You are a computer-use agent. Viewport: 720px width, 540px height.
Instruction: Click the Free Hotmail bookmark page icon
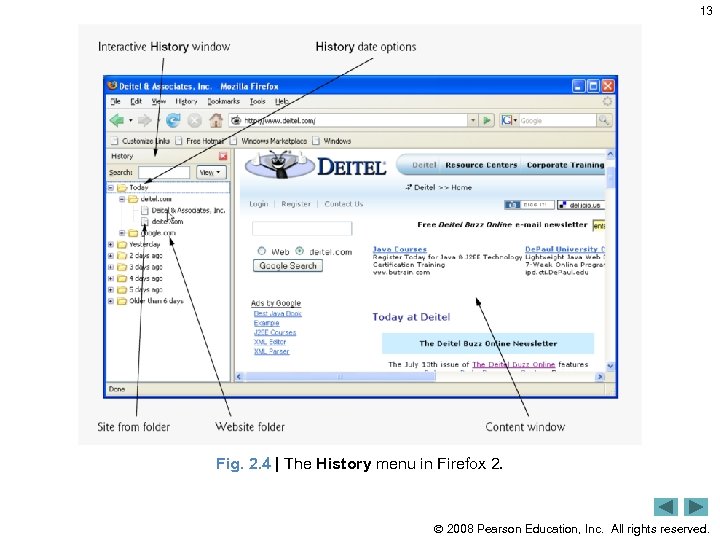click(x=179, y=141)
